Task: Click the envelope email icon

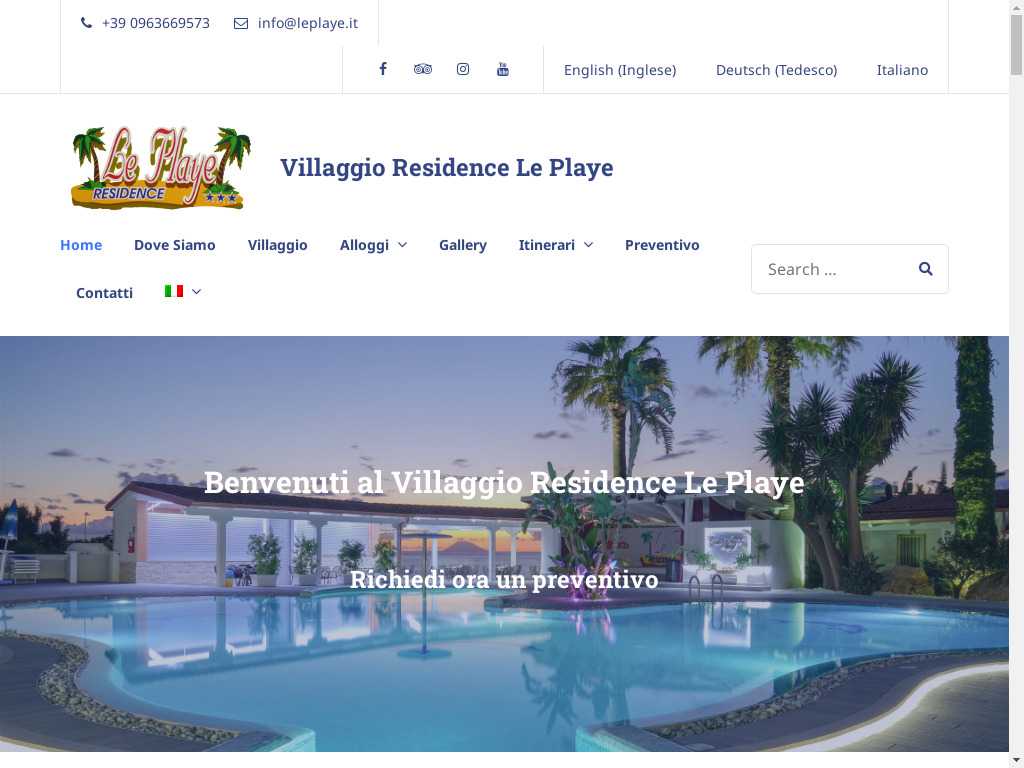Action: pos(241,24)
